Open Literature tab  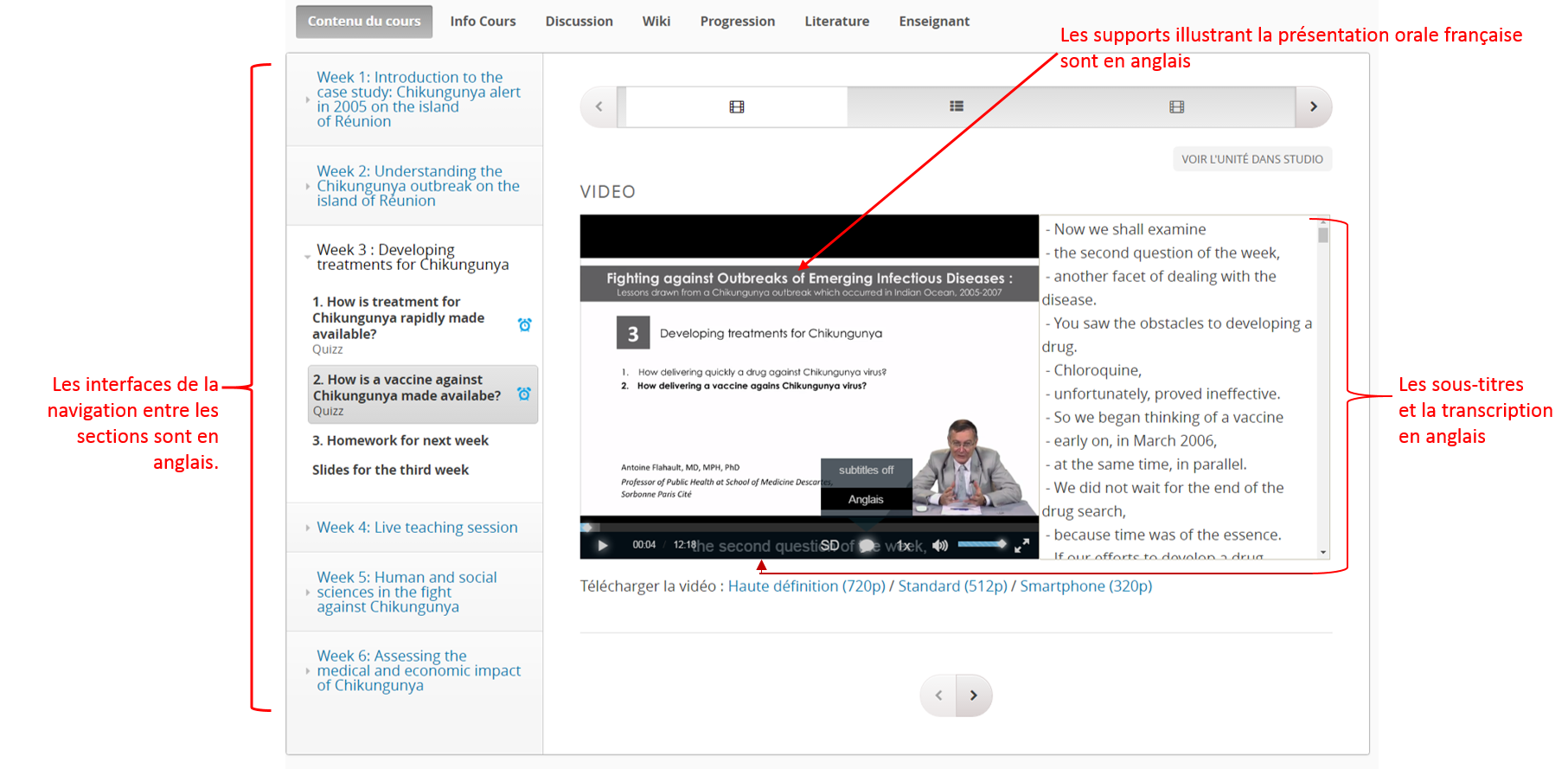click(837, 22)
